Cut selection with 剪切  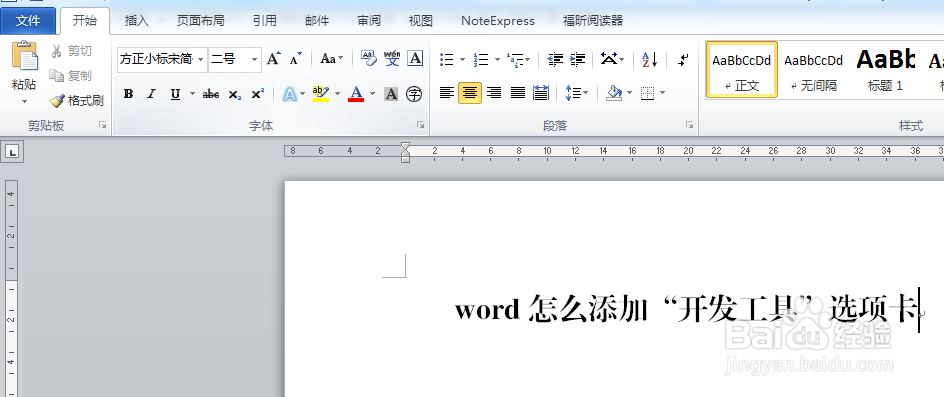click(71, 51)
